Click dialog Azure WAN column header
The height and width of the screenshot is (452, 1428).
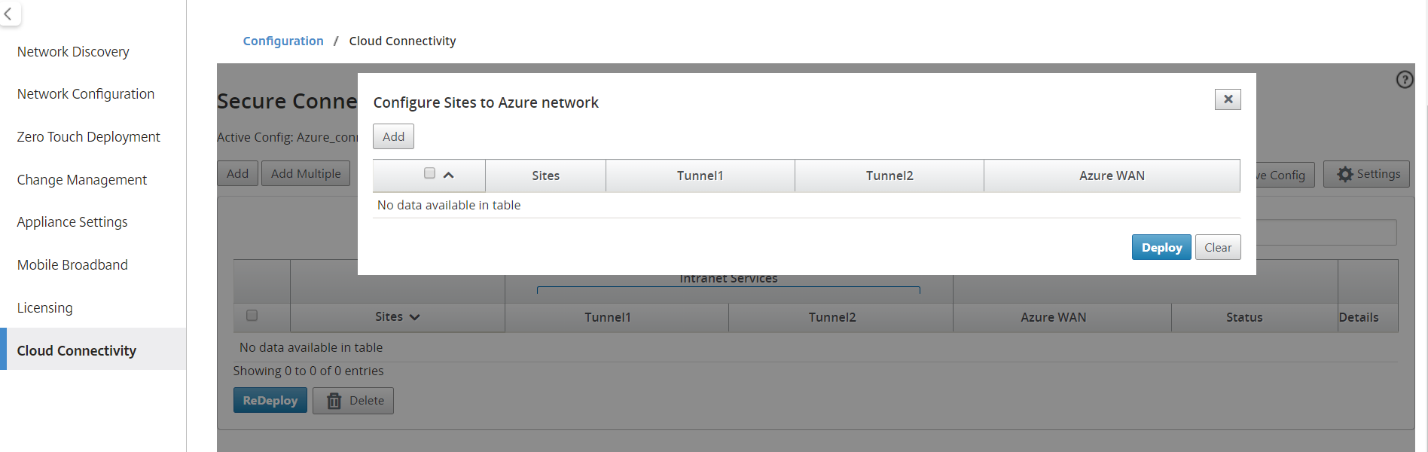coord(1112,175)
